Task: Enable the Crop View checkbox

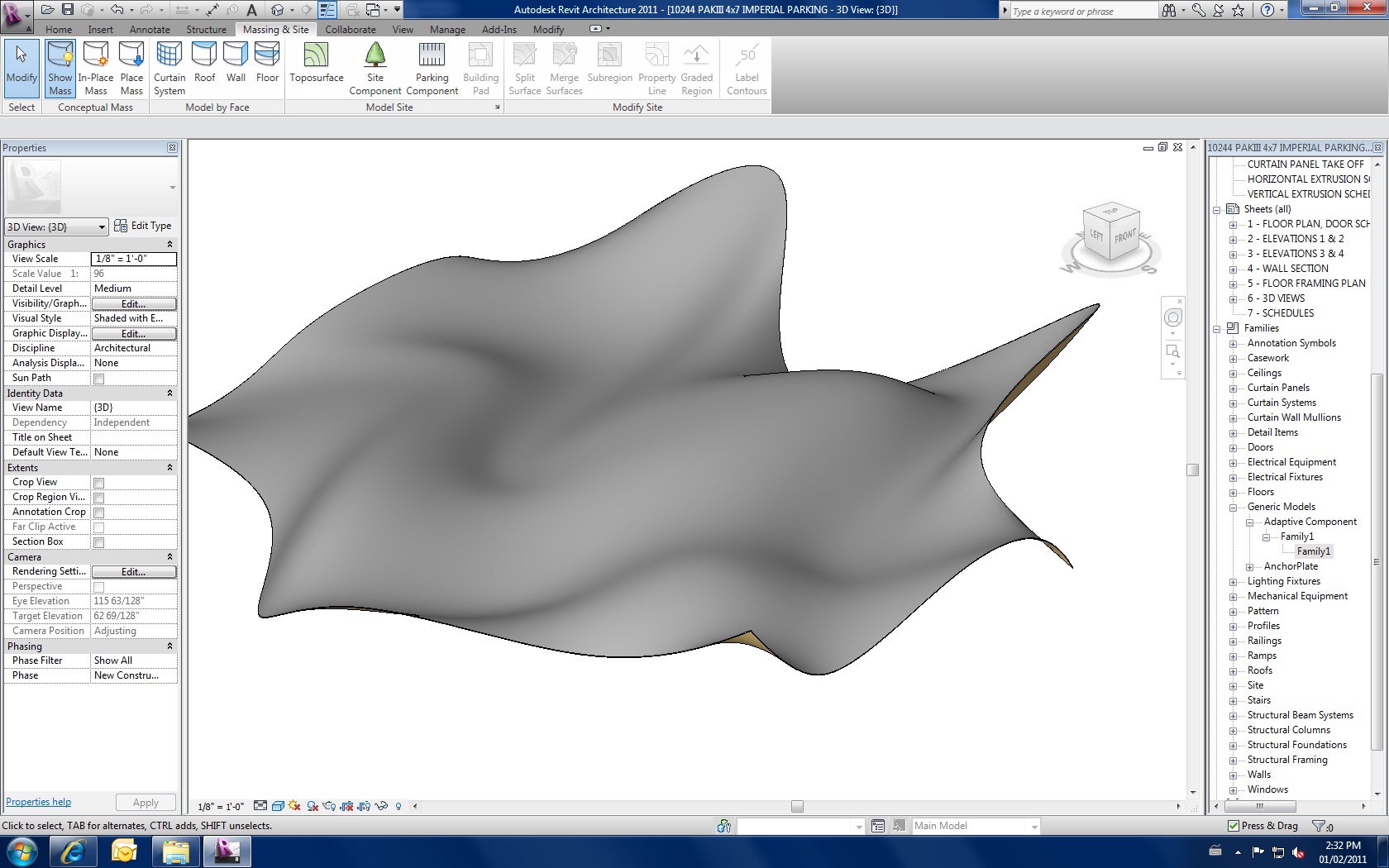Action: [99, 483]
